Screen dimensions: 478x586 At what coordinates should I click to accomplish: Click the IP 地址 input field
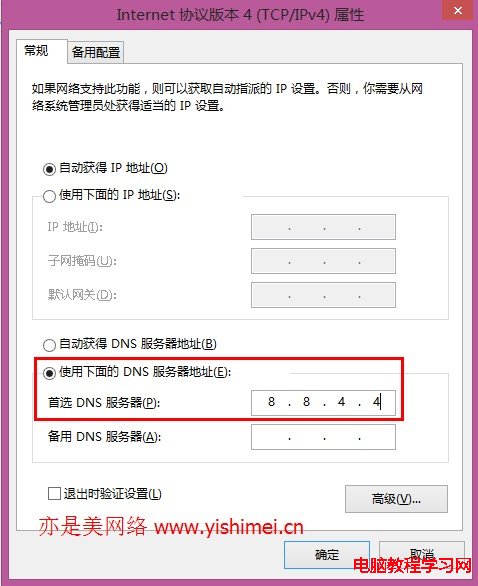point(323,227)
